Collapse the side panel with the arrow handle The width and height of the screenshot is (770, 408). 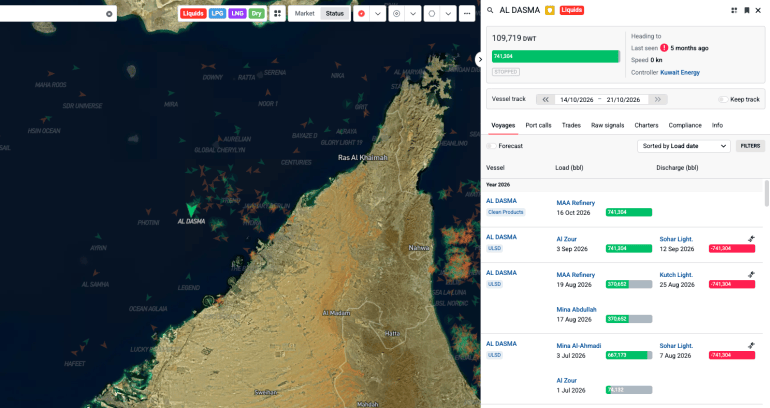pyautogui.click(x=480, y=59)
